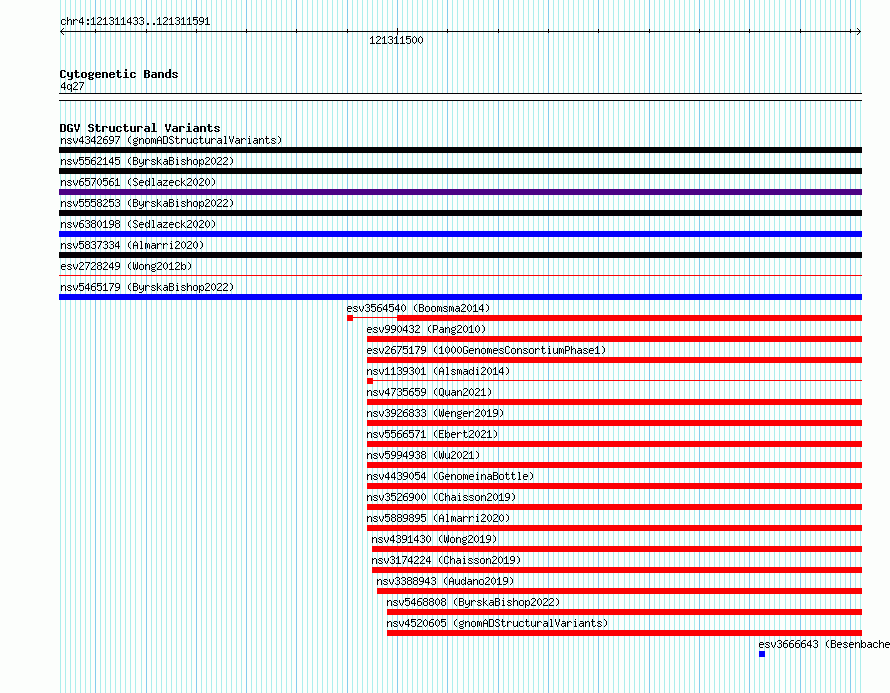Open variant nsv4735659 Quan2021
The width and height of the screenshot is (890, 693).
[429, 392]
